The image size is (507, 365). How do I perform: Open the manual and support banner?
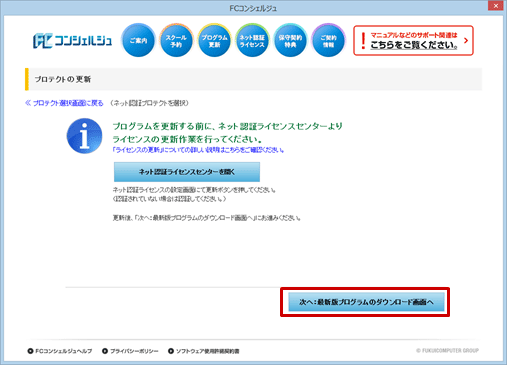coord(413,40)
